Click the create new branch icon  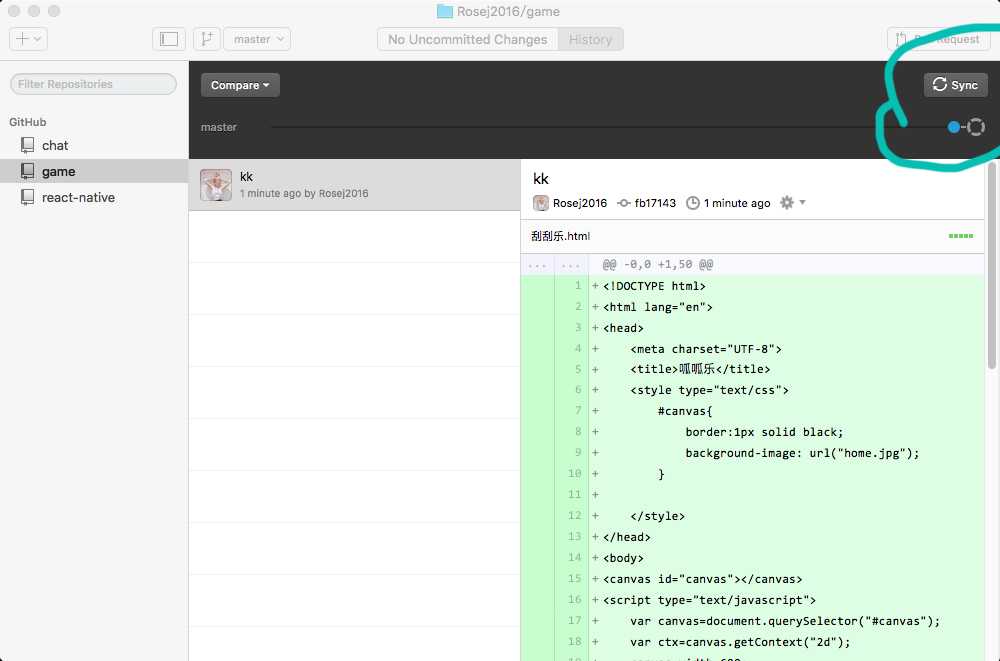pyautogui.click(x=207, y=39)
